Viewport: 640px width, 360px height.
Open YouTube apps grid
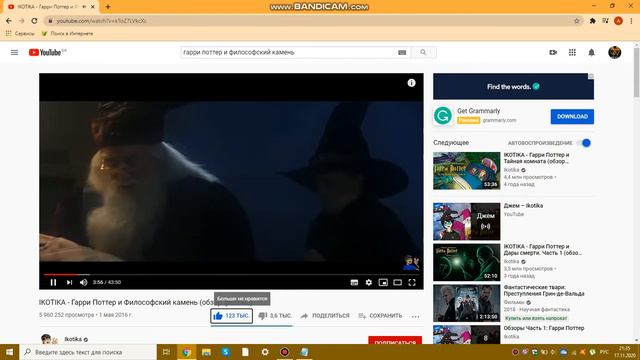pos(572,52)
